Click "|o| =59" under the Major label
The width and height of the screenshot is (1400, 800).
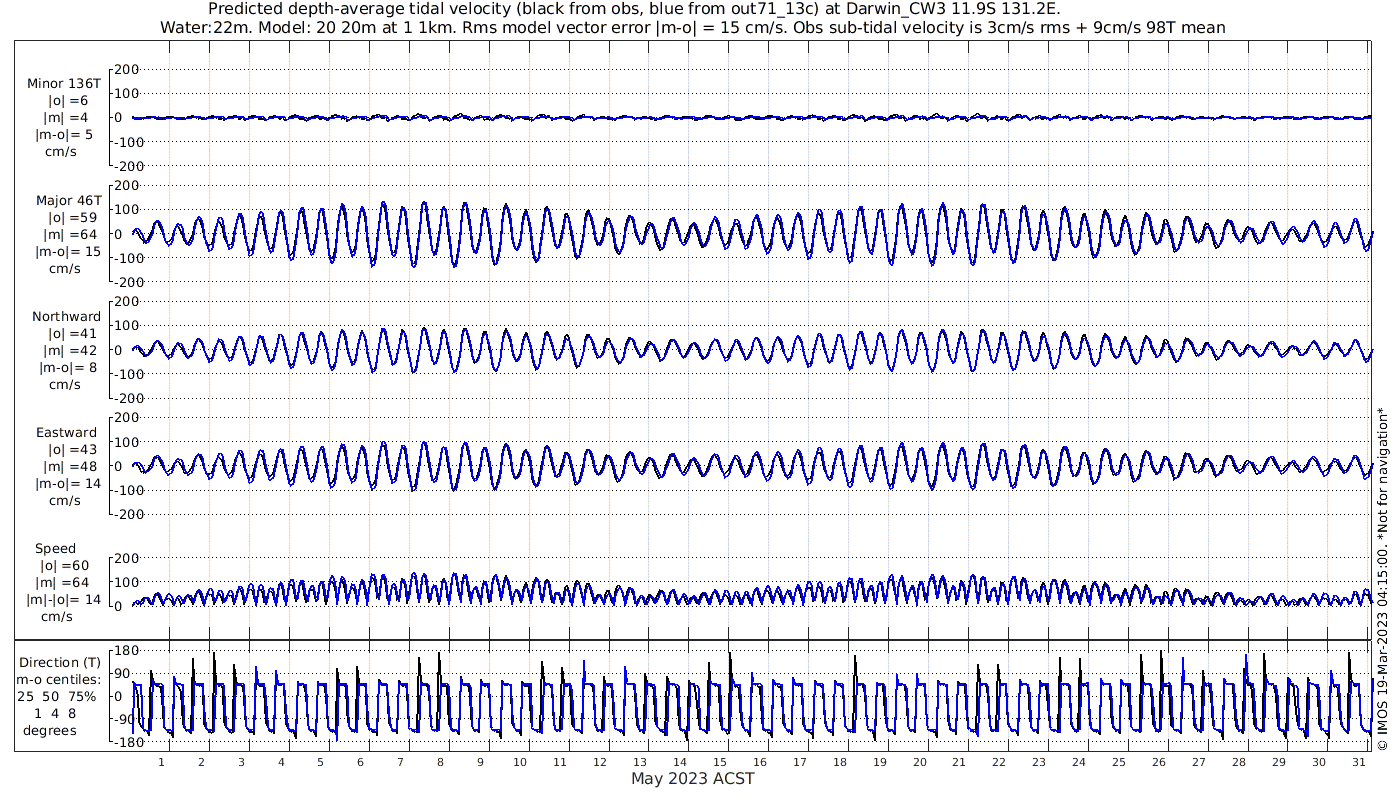(68, 218)
